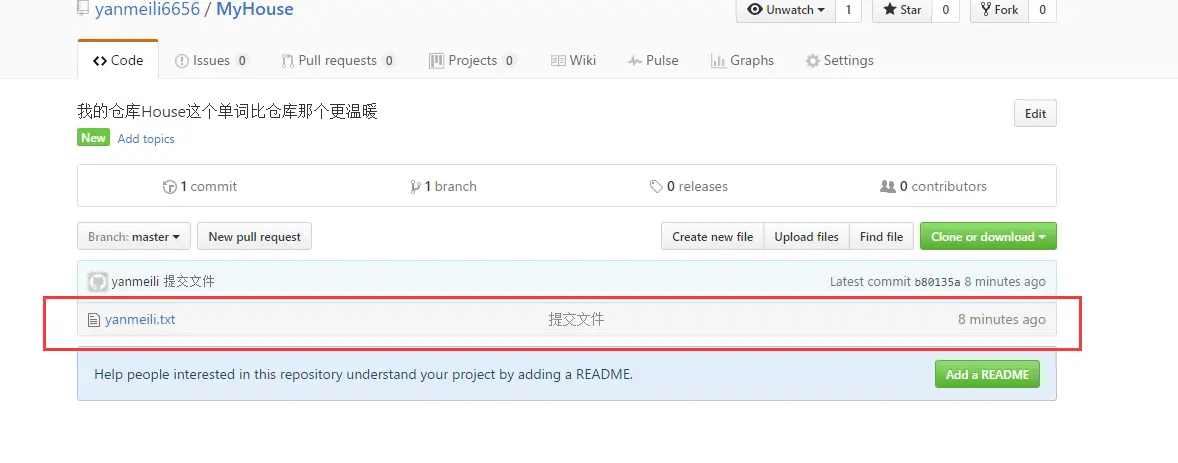Click 8 minutes ago in yanmeili.txt row
This screenshot has width=1178, height=463.
[x=1001, y=319]
